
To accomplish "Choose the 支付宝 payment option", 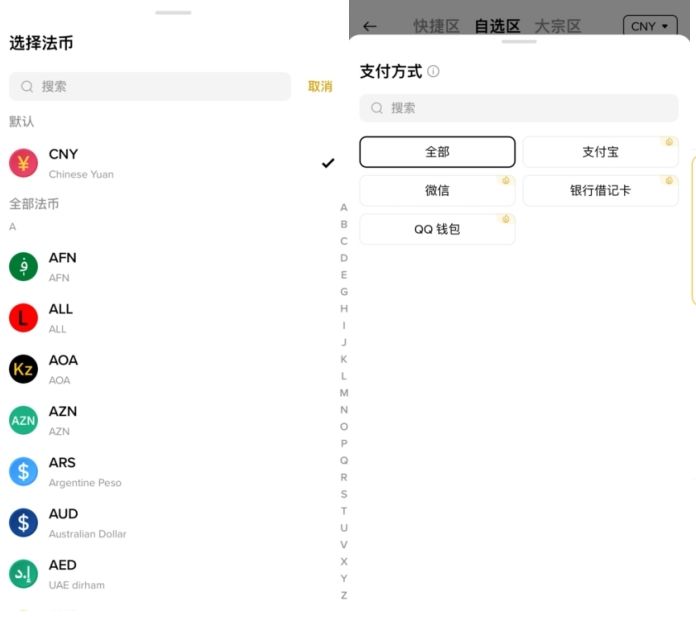I will (x=600, y=152).
